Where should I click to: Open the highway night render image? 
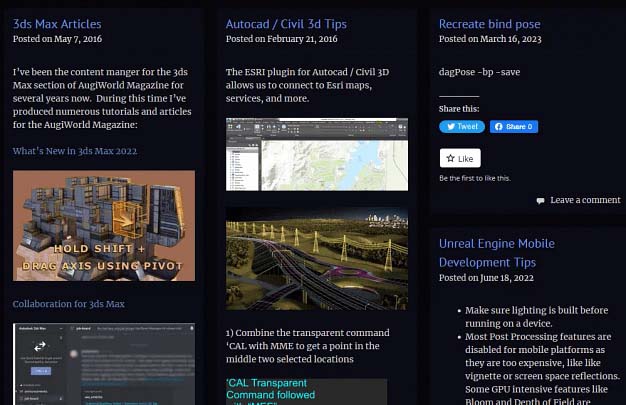click(317, 259)
